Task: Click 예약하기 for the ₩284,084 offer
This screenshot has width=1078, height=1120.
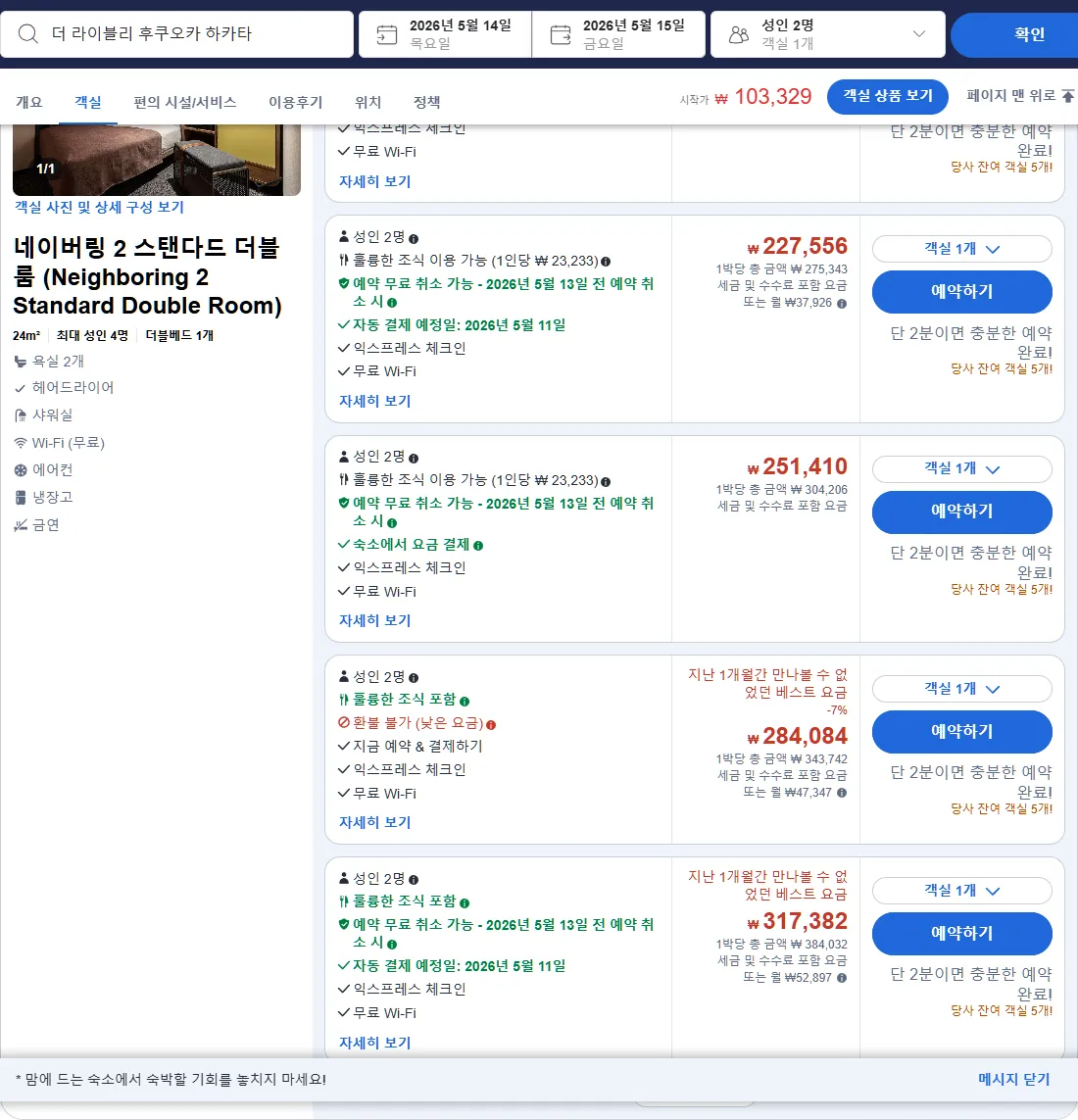Action: (x=961, y=731)
